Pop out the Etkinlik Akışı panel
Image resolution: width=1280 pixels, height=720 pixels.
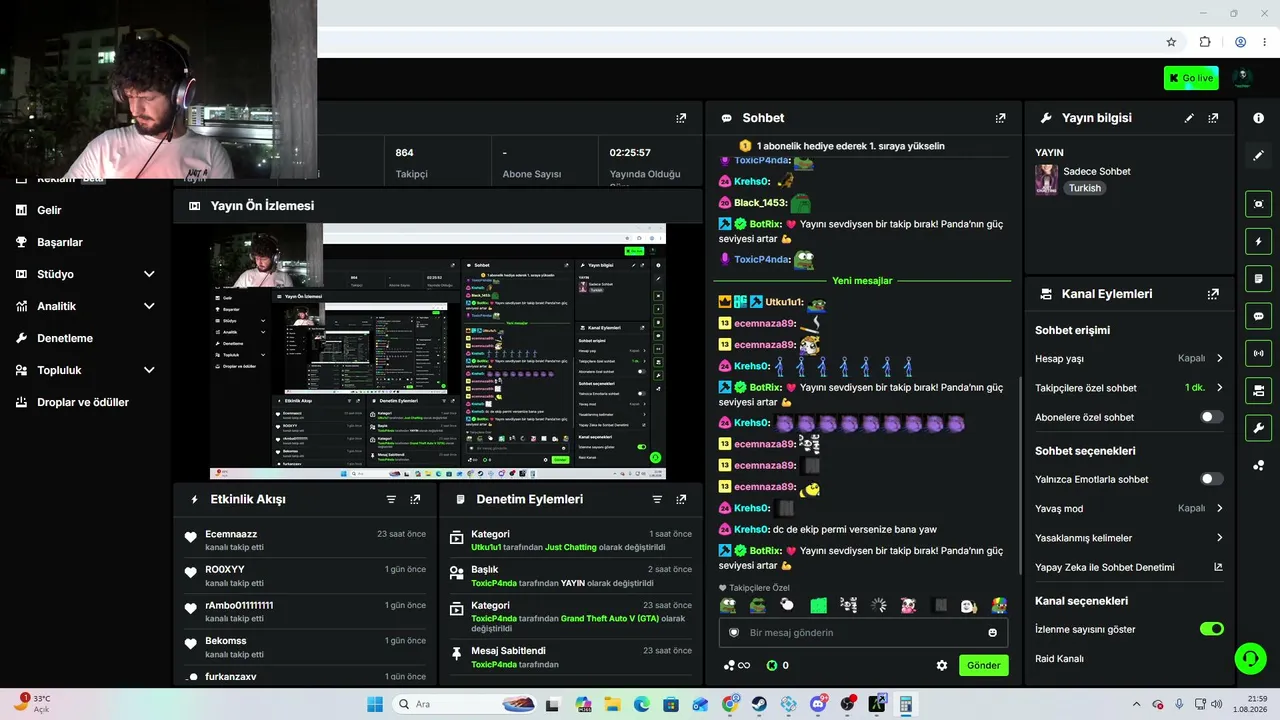(x=415, y=499)
